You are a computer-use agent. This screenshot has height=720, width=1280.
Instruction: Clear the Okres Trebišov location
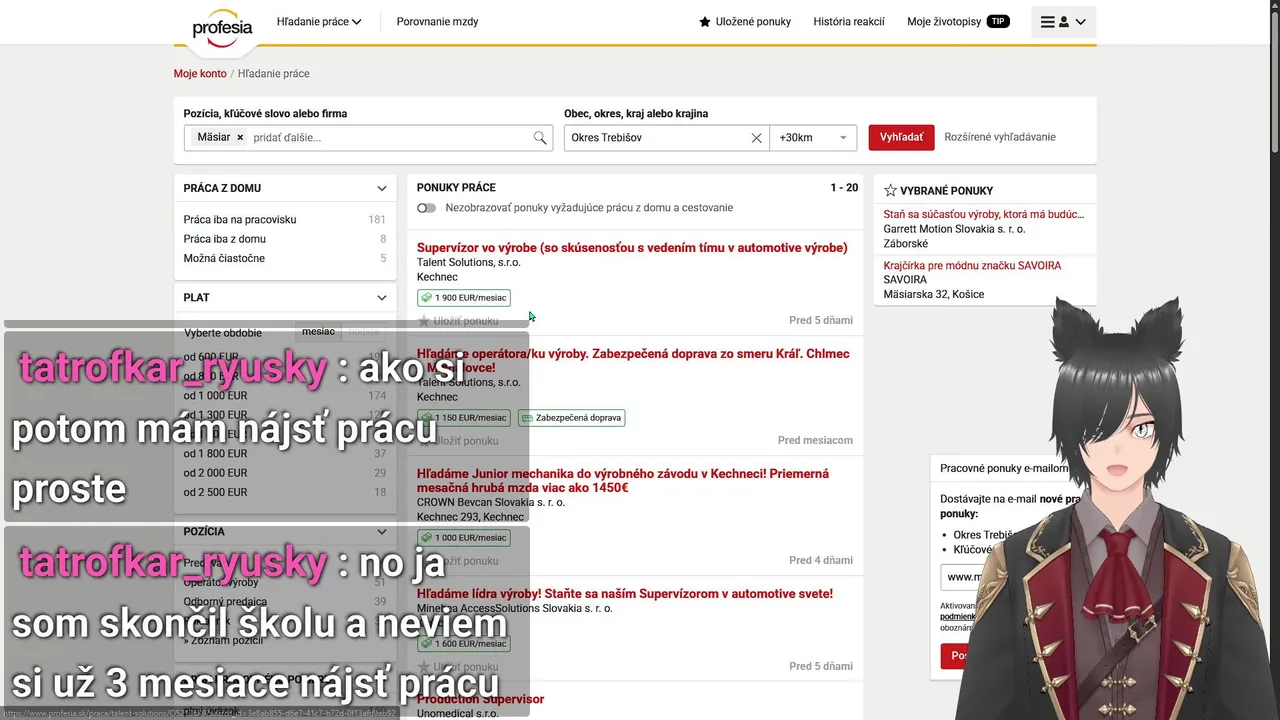pyautogui.click(x=756, y=138)
